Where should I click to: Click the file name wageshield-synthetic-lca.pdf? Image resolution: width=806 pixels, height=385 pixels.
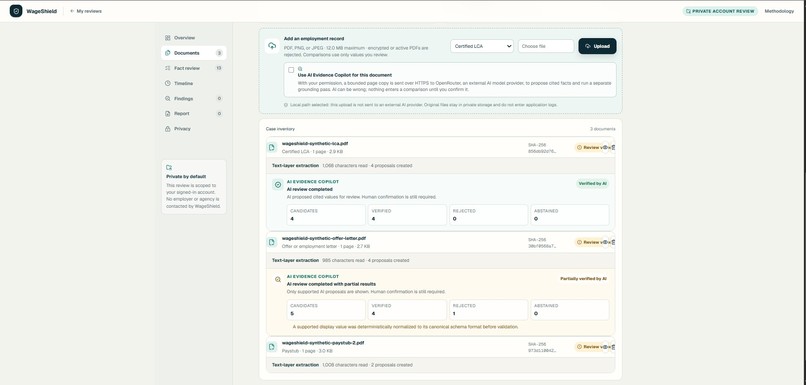(315, 144)
